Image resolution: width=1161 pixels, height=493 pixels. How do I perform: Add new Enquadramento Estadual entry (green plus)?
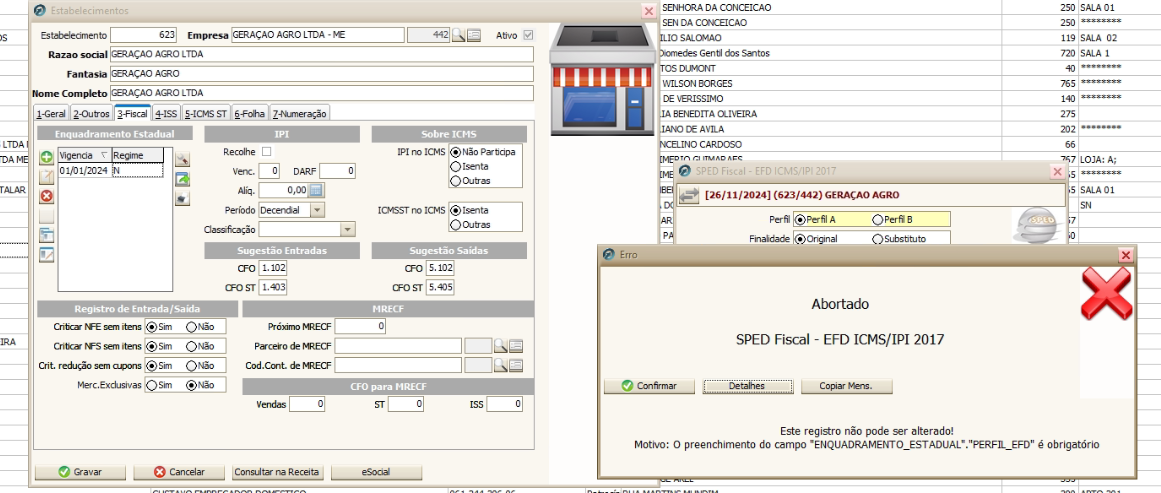pos(47,157)
